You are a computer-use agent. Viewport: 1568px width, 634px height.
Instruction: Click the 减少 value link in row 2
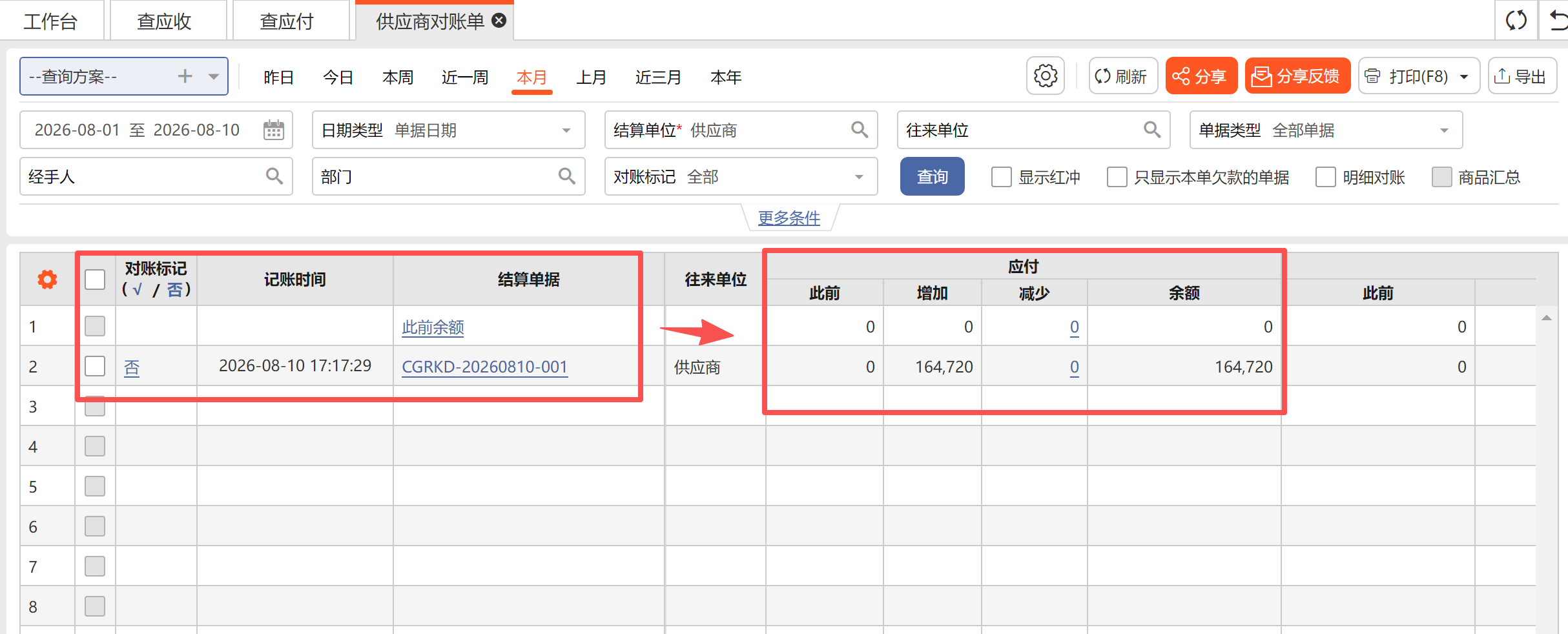pyautogui.click(x=1075, y=367)
